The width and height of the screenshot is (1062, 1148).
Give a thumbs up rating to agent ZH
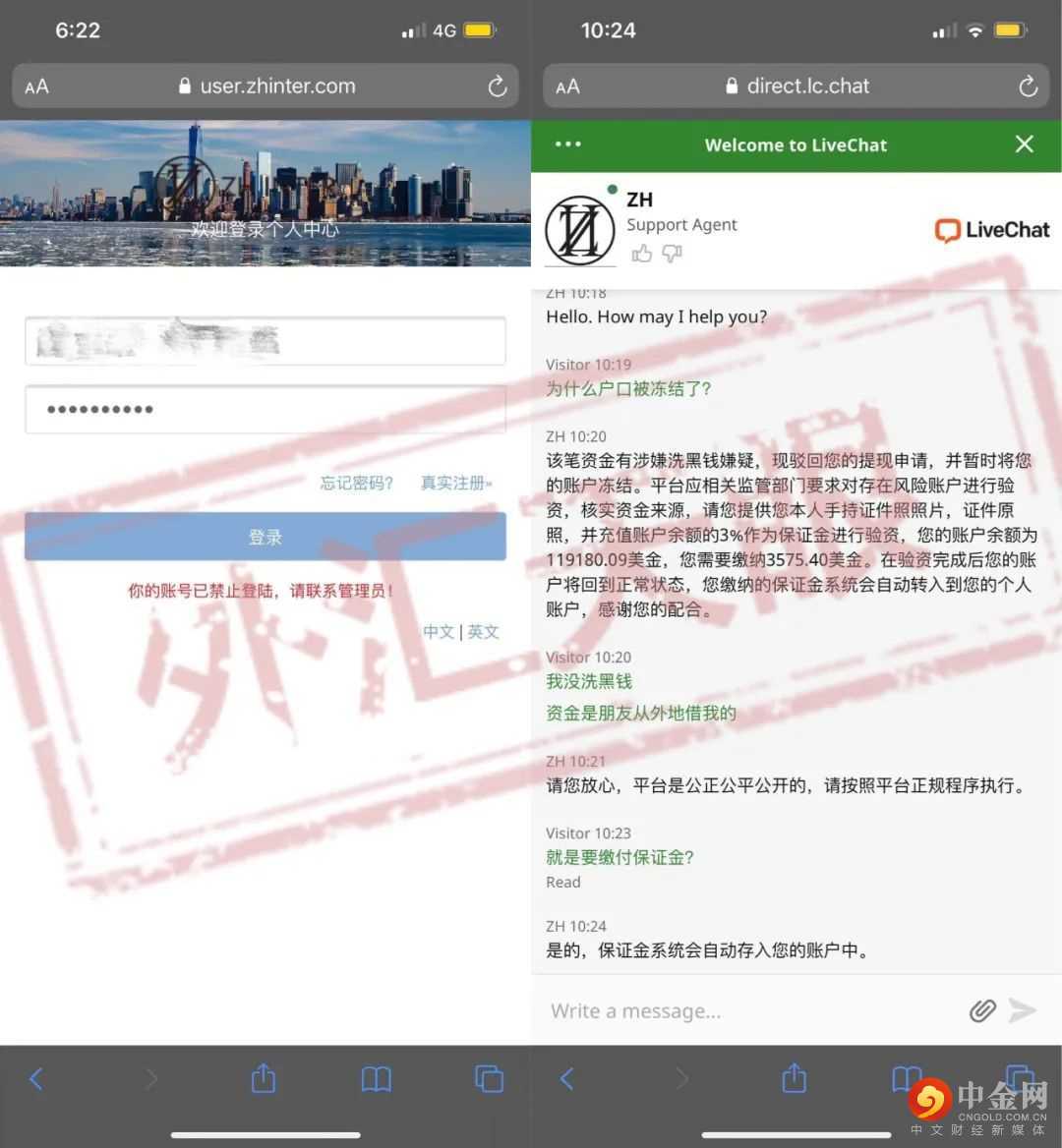(641, 254)
